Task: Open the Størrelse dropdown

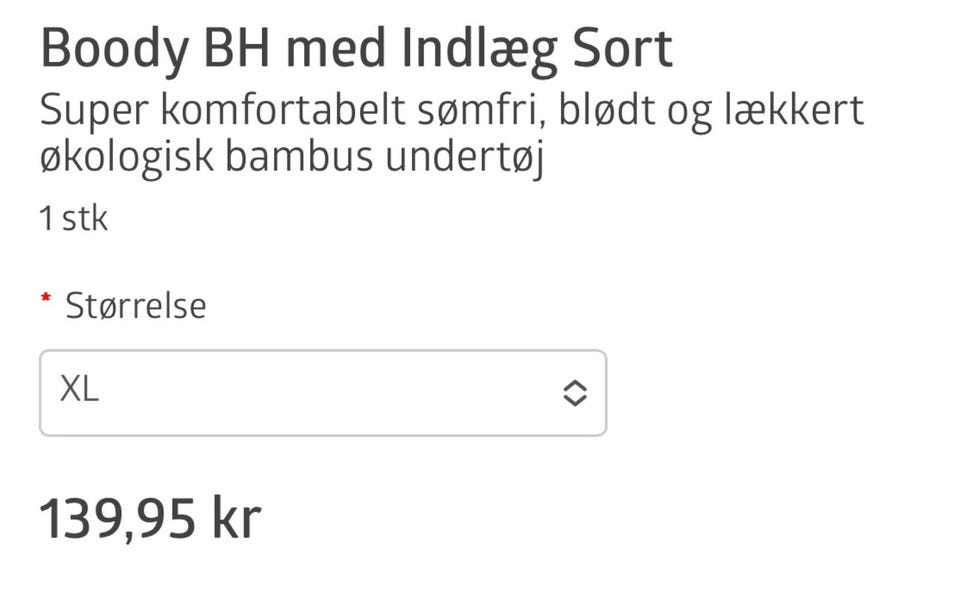Action: pyautogui.click(x=322, y=393)
